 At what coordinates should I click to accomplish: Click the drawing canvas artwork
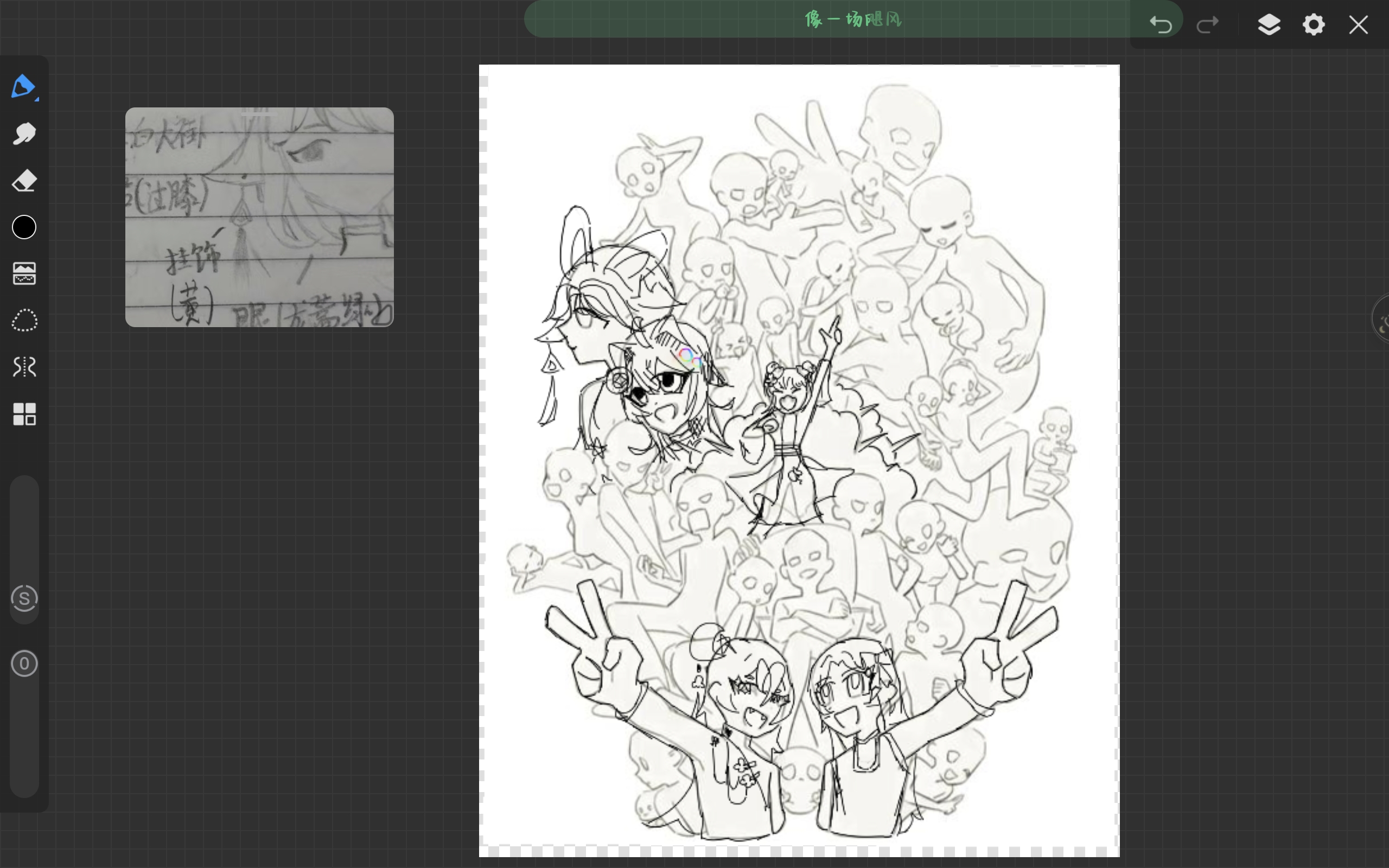[x=799, y=459]
